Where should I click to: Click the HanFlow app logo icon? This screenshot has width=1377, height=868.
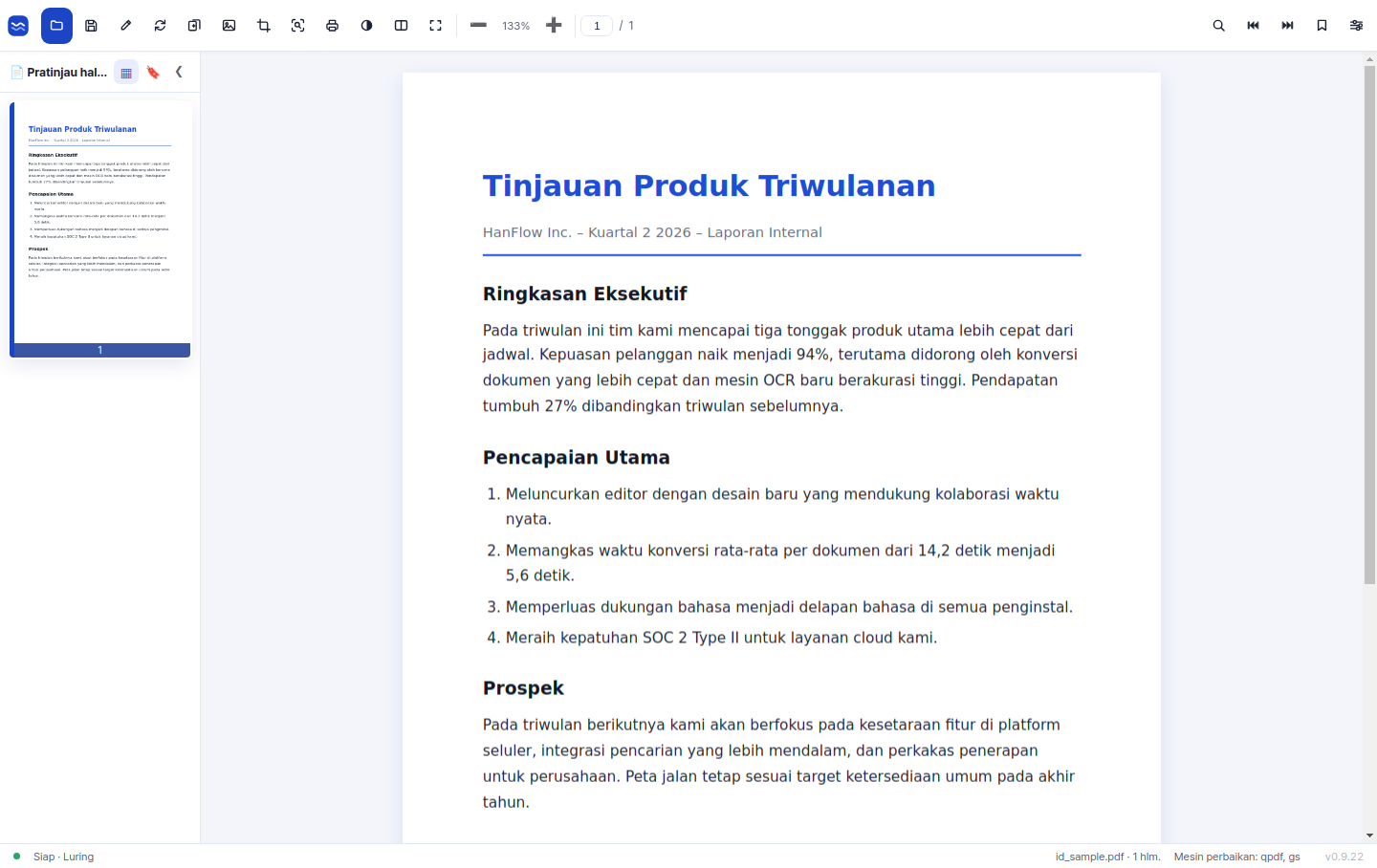(18, 26)
